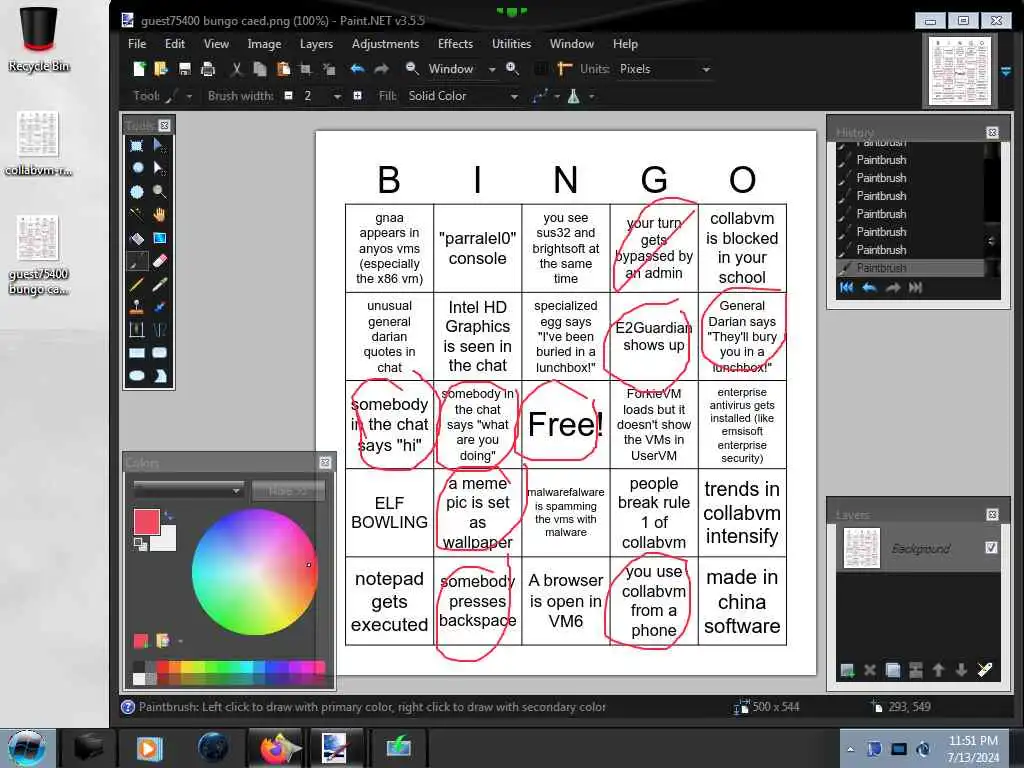This screenshot has width=1024, height=768.
Task: Click the More button in Colors panel
Action: click(x=288, y=490)
